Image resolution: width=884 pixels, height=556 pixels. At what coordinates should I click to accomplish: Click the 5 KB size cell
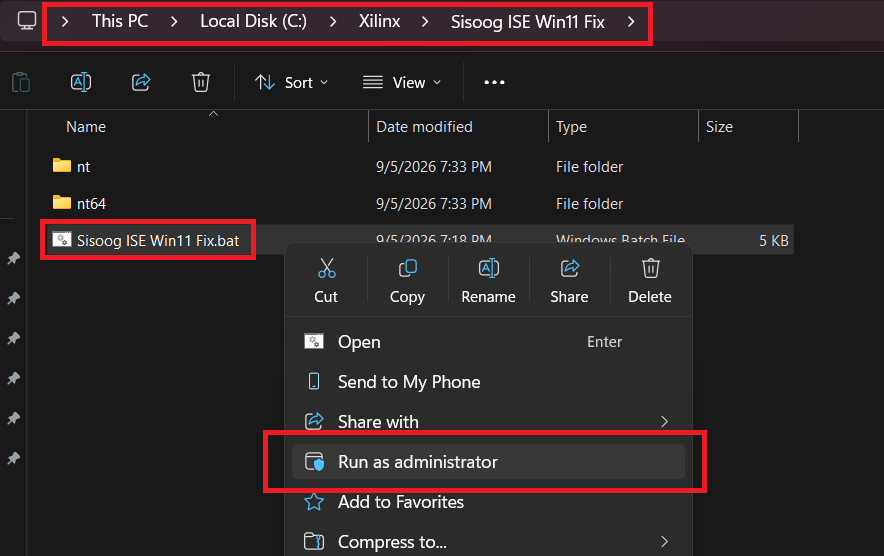point(774,241)
